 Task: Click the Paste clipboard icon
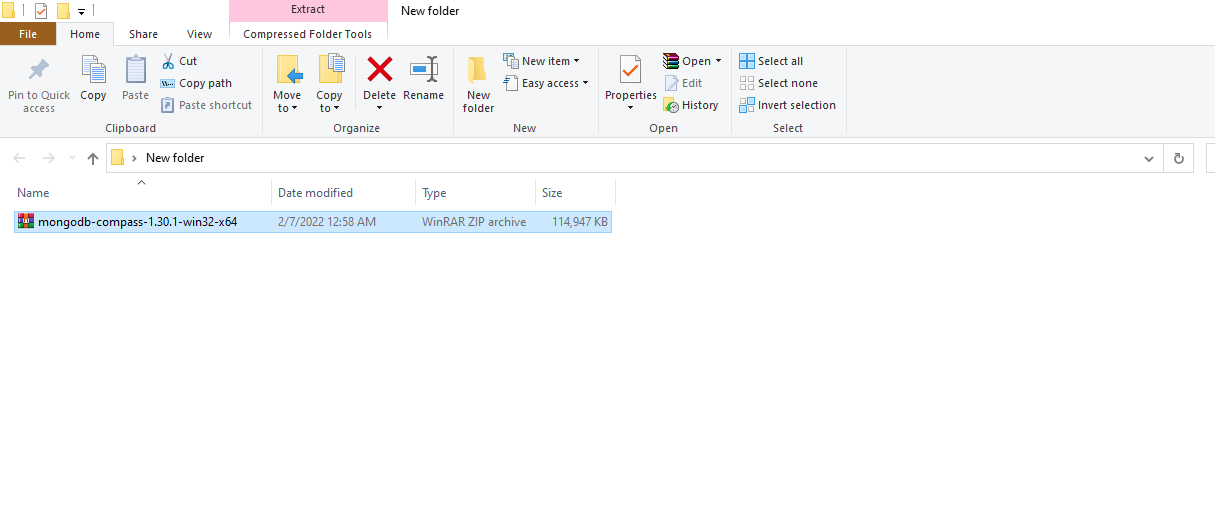tap(135, 70)
